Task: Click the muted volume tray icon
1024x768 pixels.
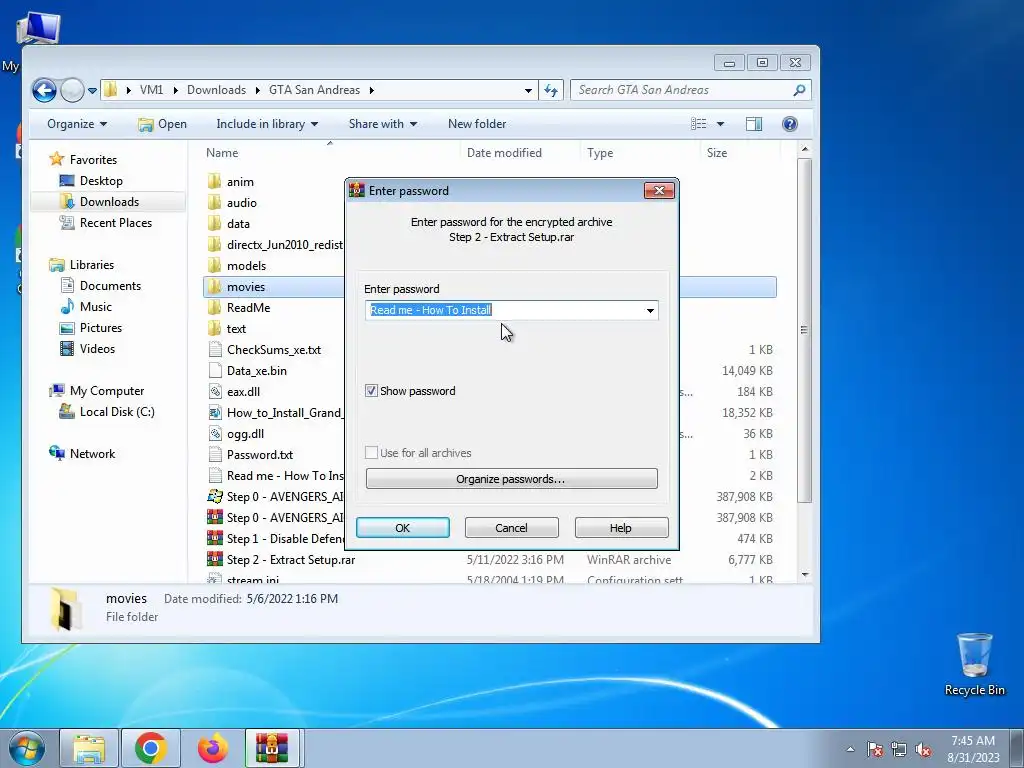Action: [x=923, y=749]
